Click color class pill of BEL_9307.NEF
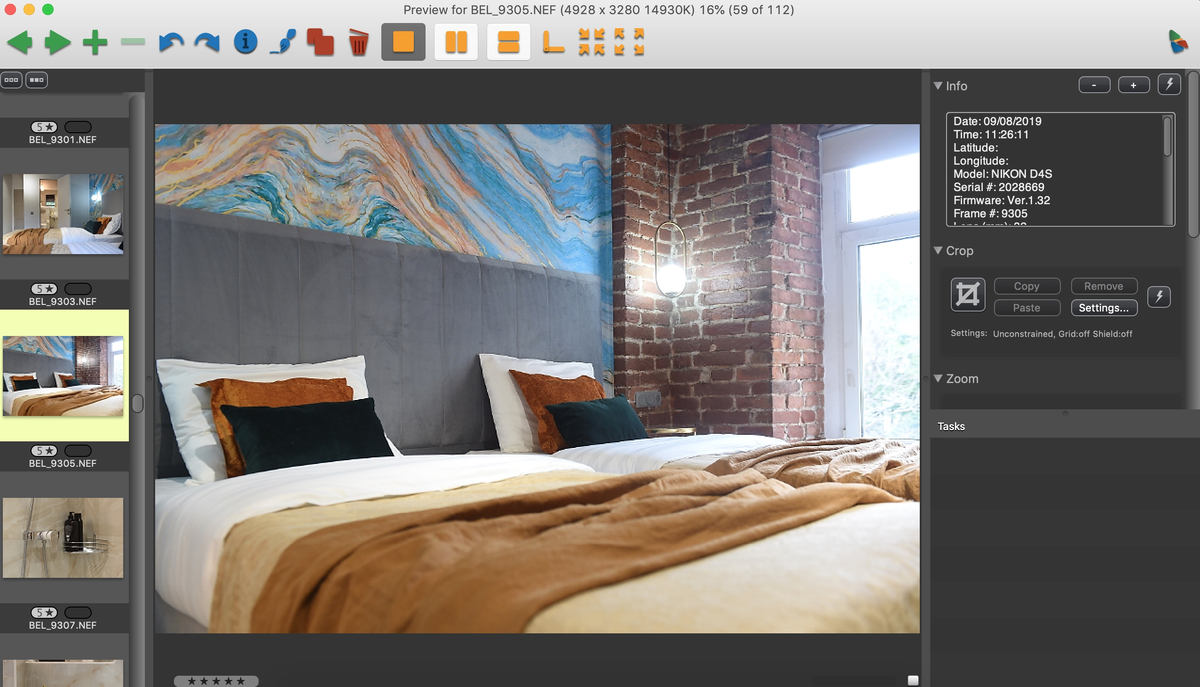This screenshot has height=687, width=1200. [78, 612]
